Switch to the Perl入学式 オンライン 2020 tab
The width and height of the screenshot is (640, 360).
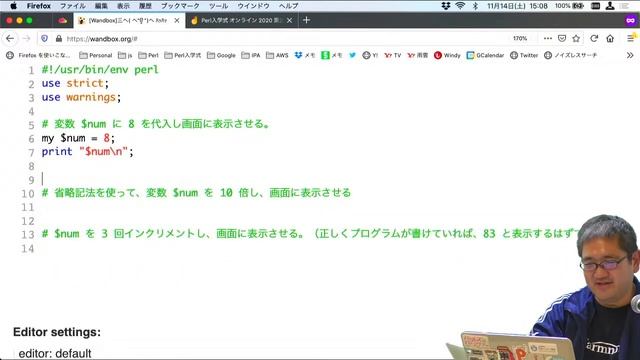(242, 20)
